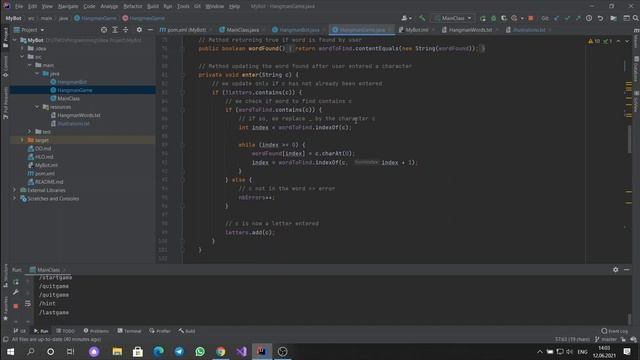
Task: Open the Window menu
Action: [215, 6]
